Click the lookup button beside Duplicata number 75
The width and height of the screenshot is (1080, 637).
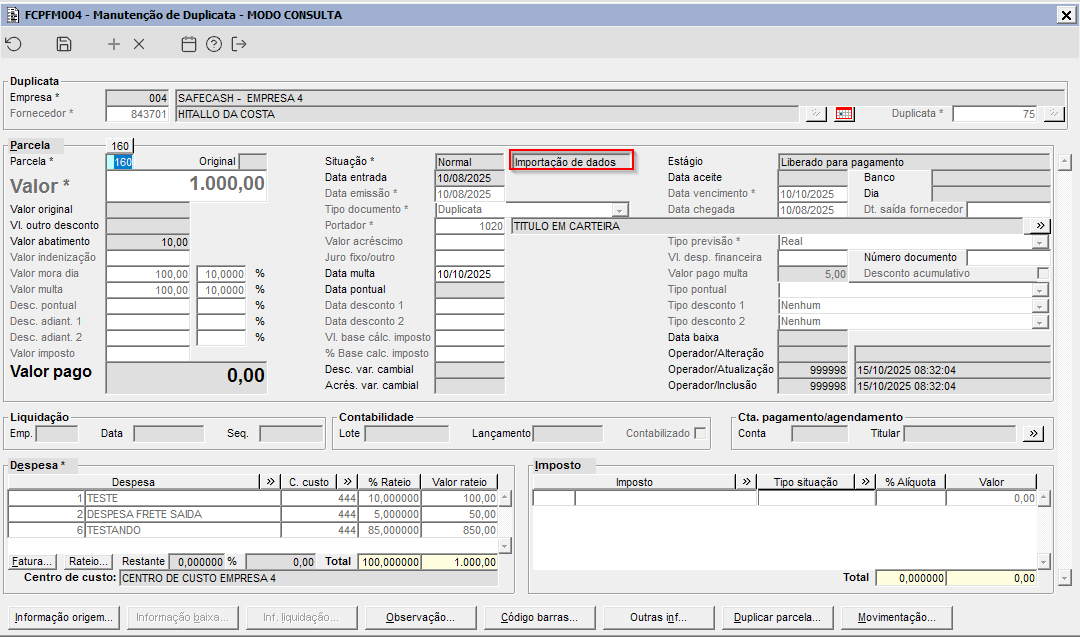[x=1054, y=114]
